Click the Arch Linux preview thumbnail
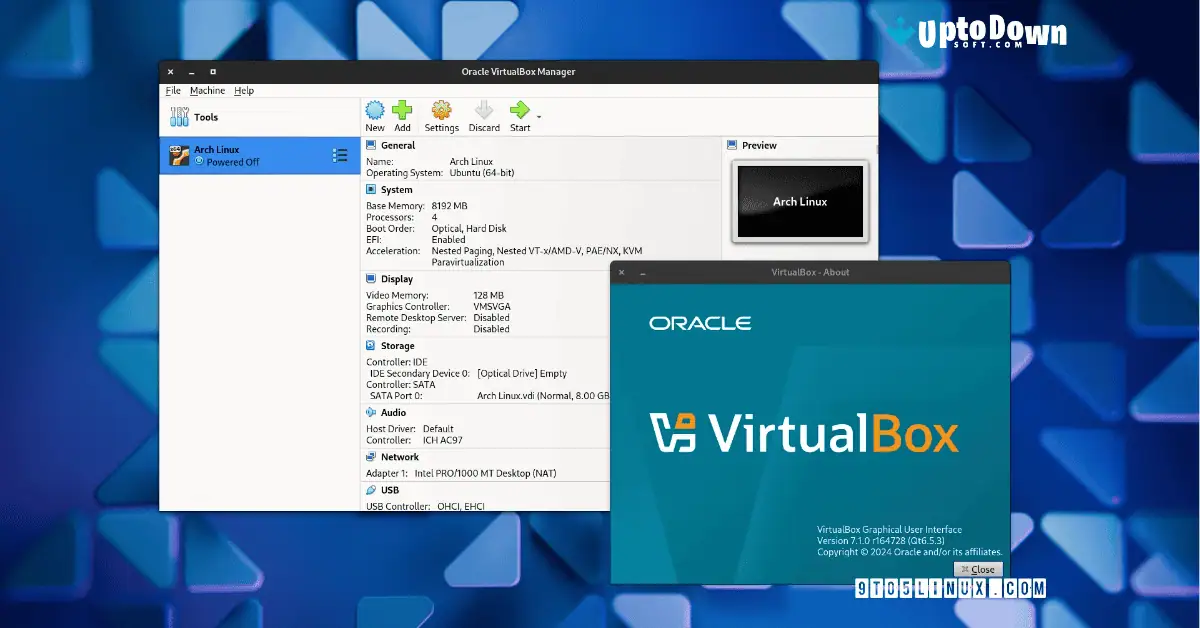 (799, 201)
